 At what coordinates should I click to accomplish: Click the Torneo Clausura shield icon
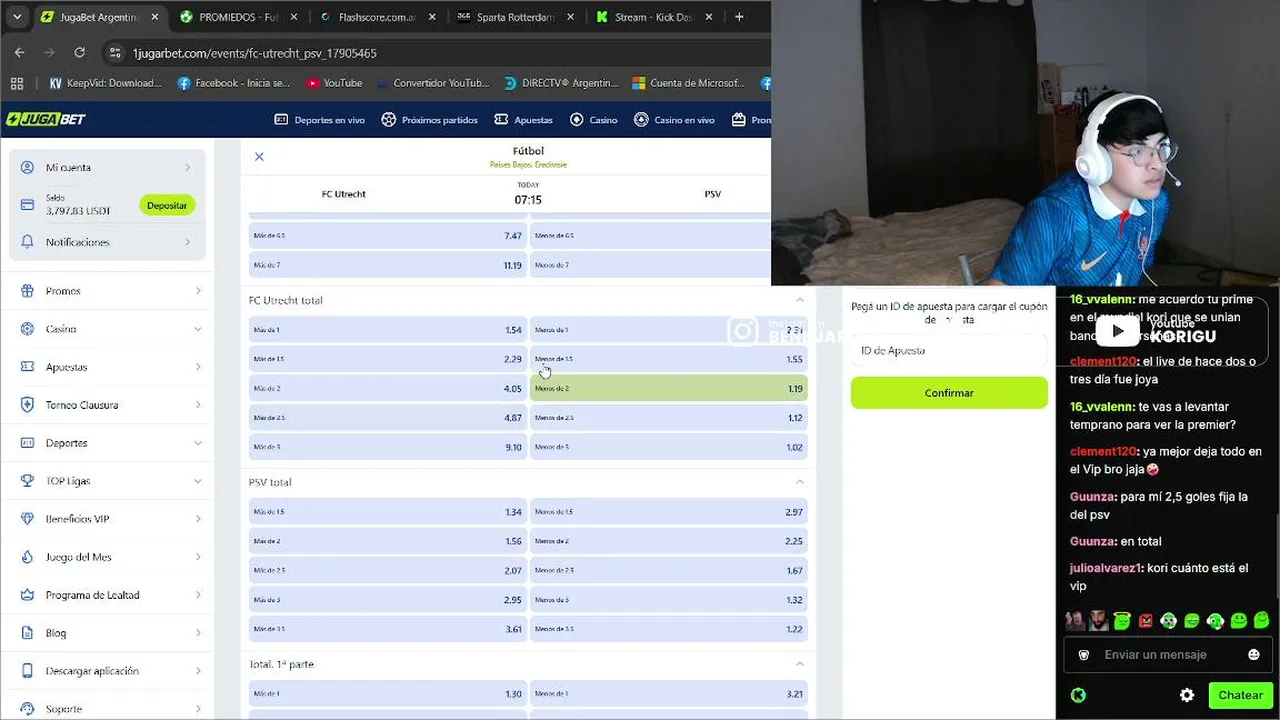tap(27, 405)
